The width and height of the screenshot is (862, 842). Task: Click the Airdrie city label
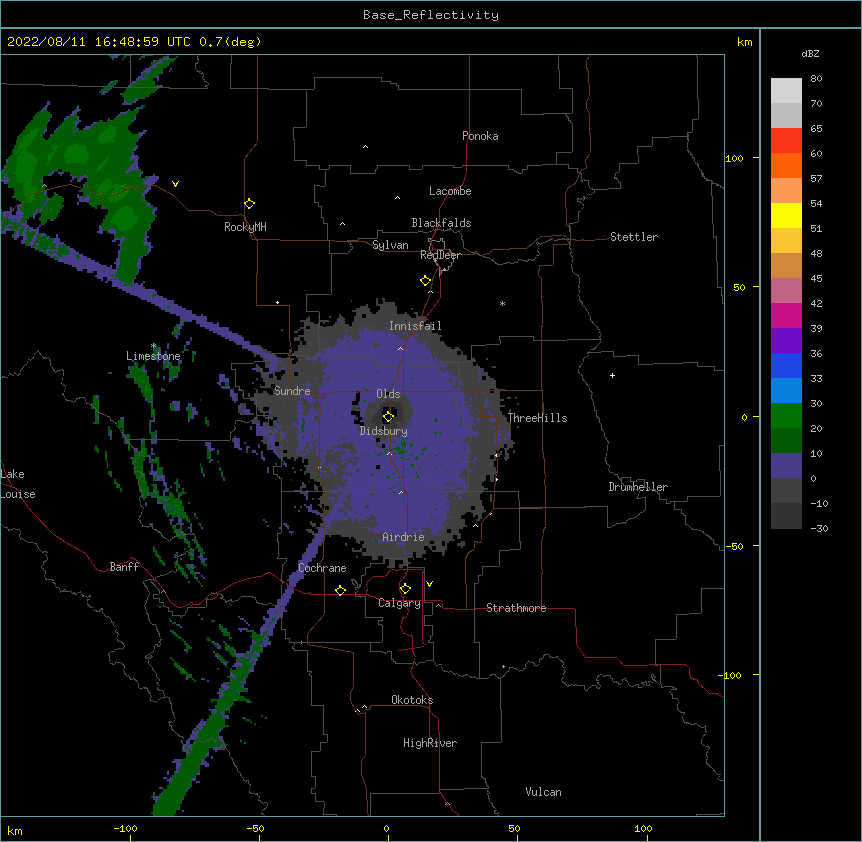[x=404, y=537]
